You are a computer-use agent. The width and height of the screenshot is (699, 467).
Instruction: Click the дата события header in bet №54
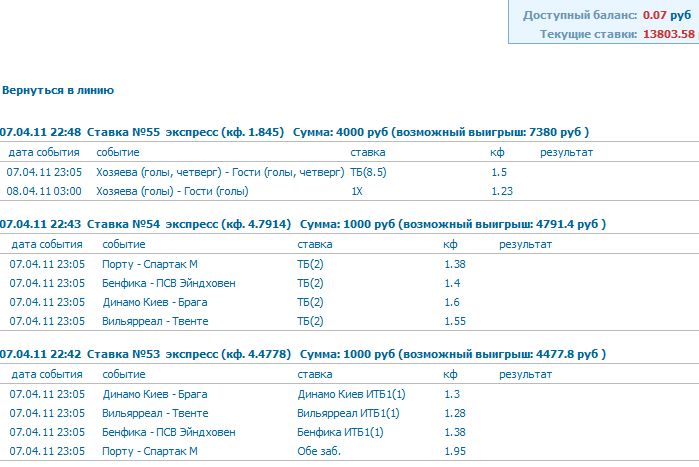47,245
